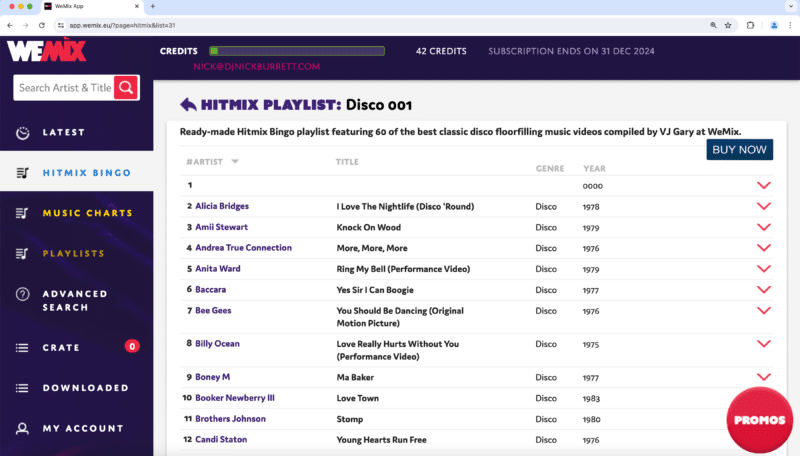800x456 pixels.
Task: Open the Latest section
Action: coord(63,133)
